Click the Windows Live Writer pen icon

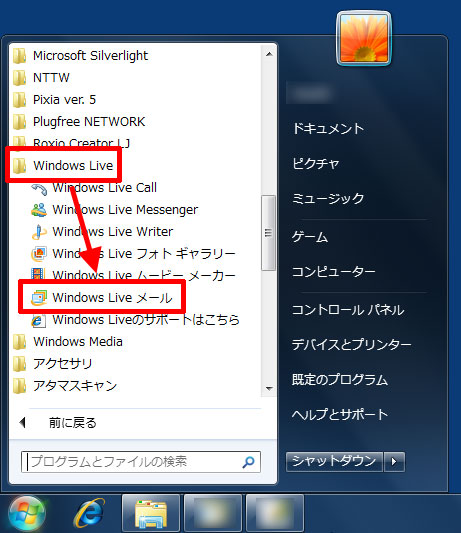coord(39,232)
